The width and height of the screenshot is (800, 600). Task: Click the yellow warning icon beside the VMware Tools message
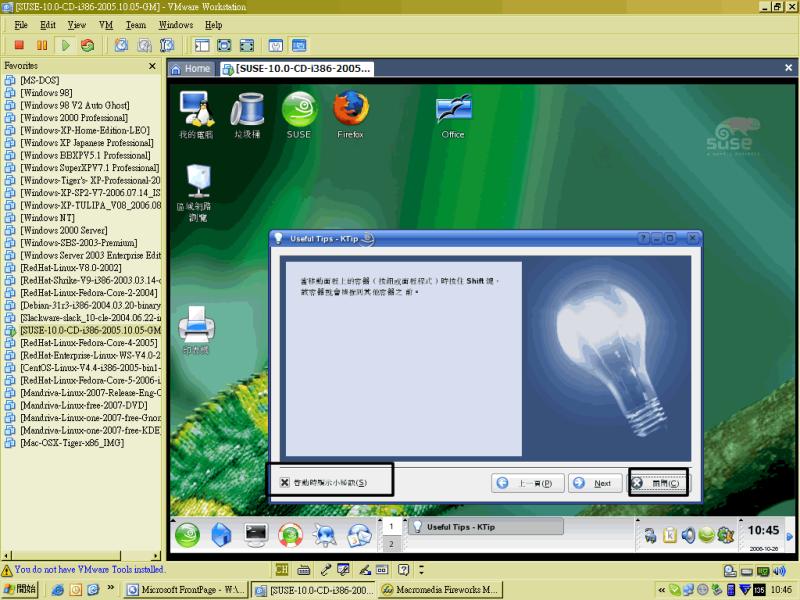7,570
